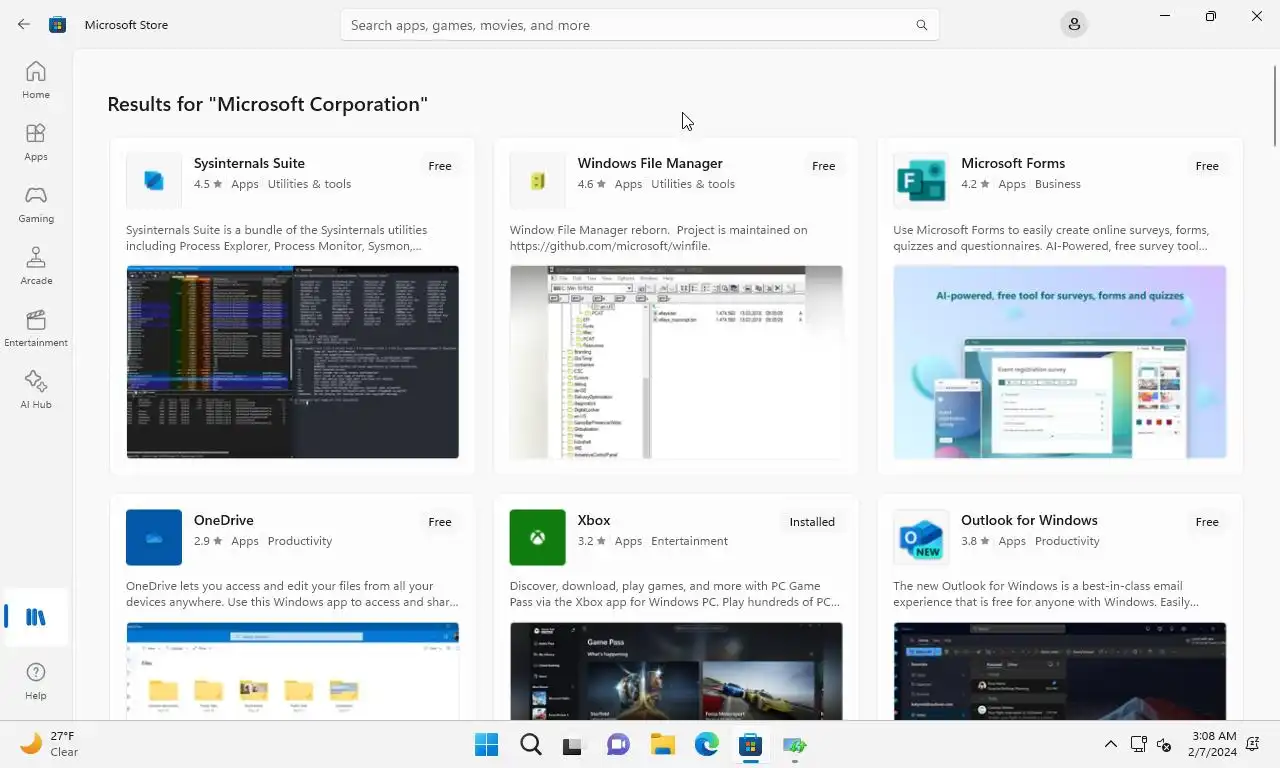The image size is (1280, 768).
Task: Open the Sysinternals Suite title
Action: point(249,163)
